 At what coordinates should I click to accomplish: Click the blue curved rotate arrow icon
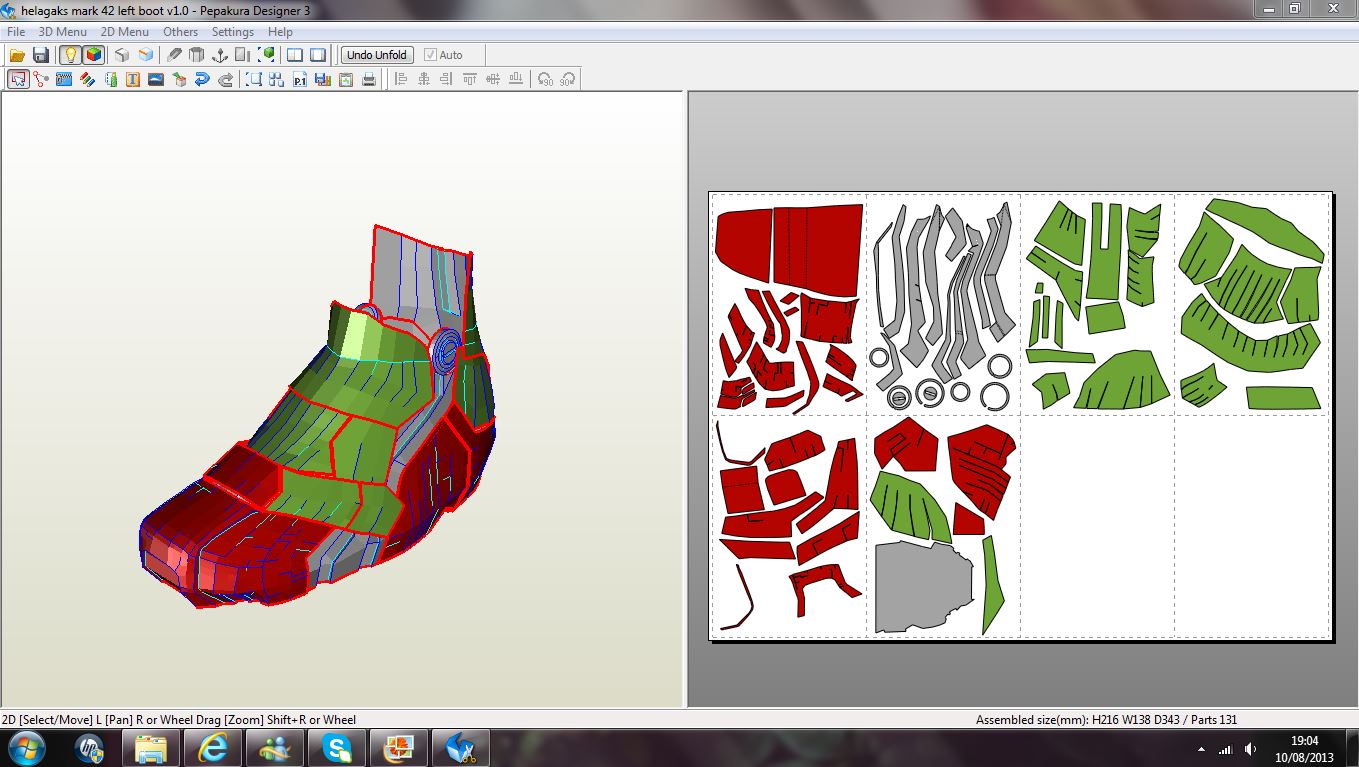coord(202,79)
